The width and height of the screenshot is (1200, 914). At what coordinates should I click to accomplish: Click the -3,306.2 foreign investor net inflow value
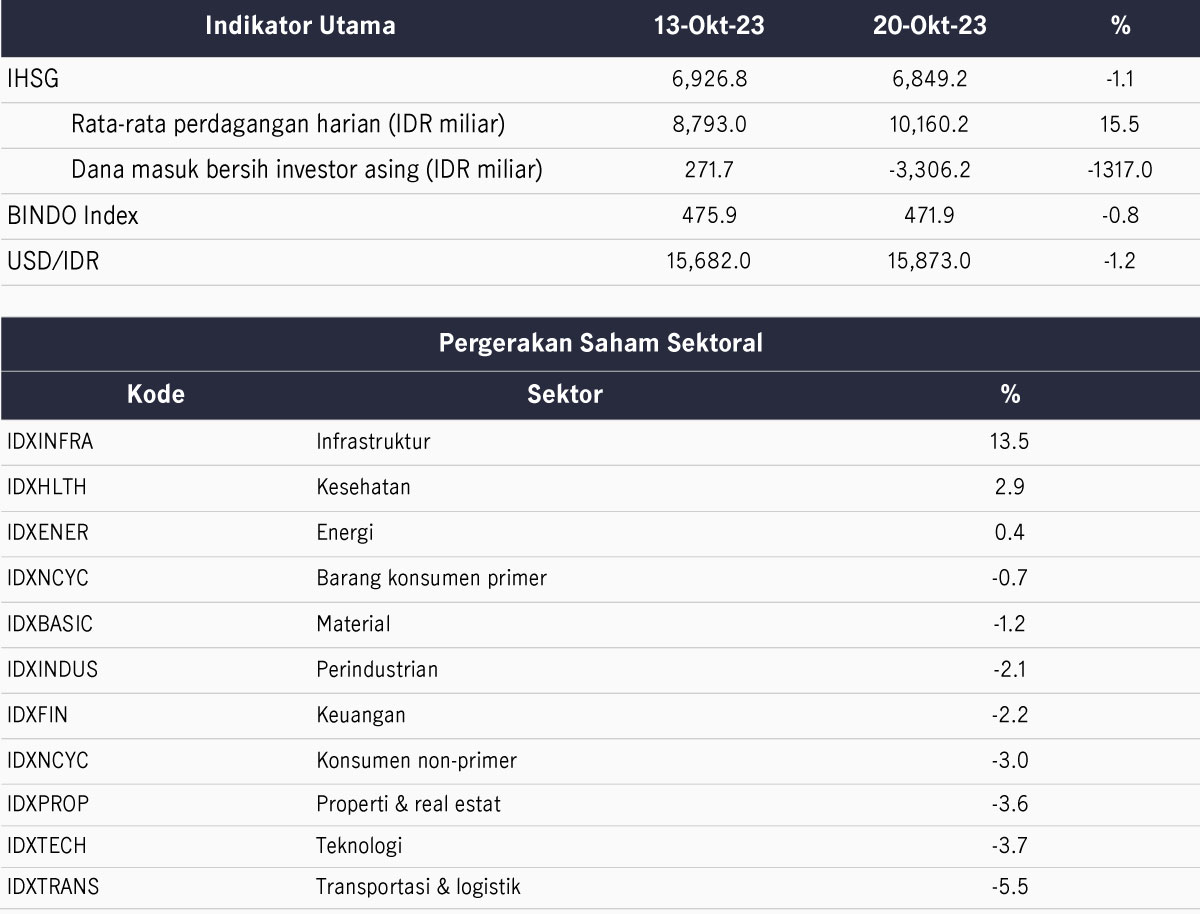pyautogui.click(x=930, y=171)
